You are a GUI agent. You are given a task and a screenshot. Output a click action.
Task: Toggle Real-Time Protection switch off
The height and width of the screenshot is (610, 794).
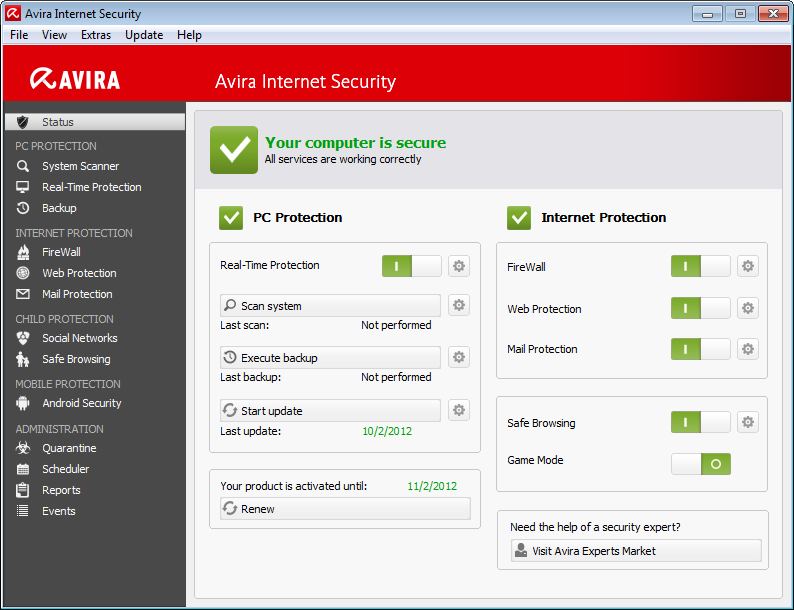coord(411,266)
